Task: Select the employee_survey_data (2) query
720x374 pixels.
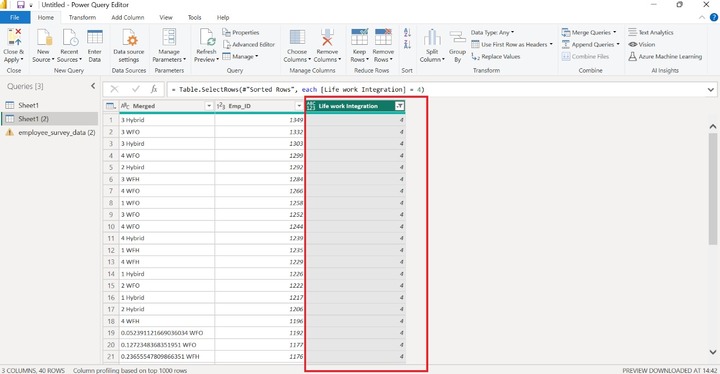Action: 50,132
